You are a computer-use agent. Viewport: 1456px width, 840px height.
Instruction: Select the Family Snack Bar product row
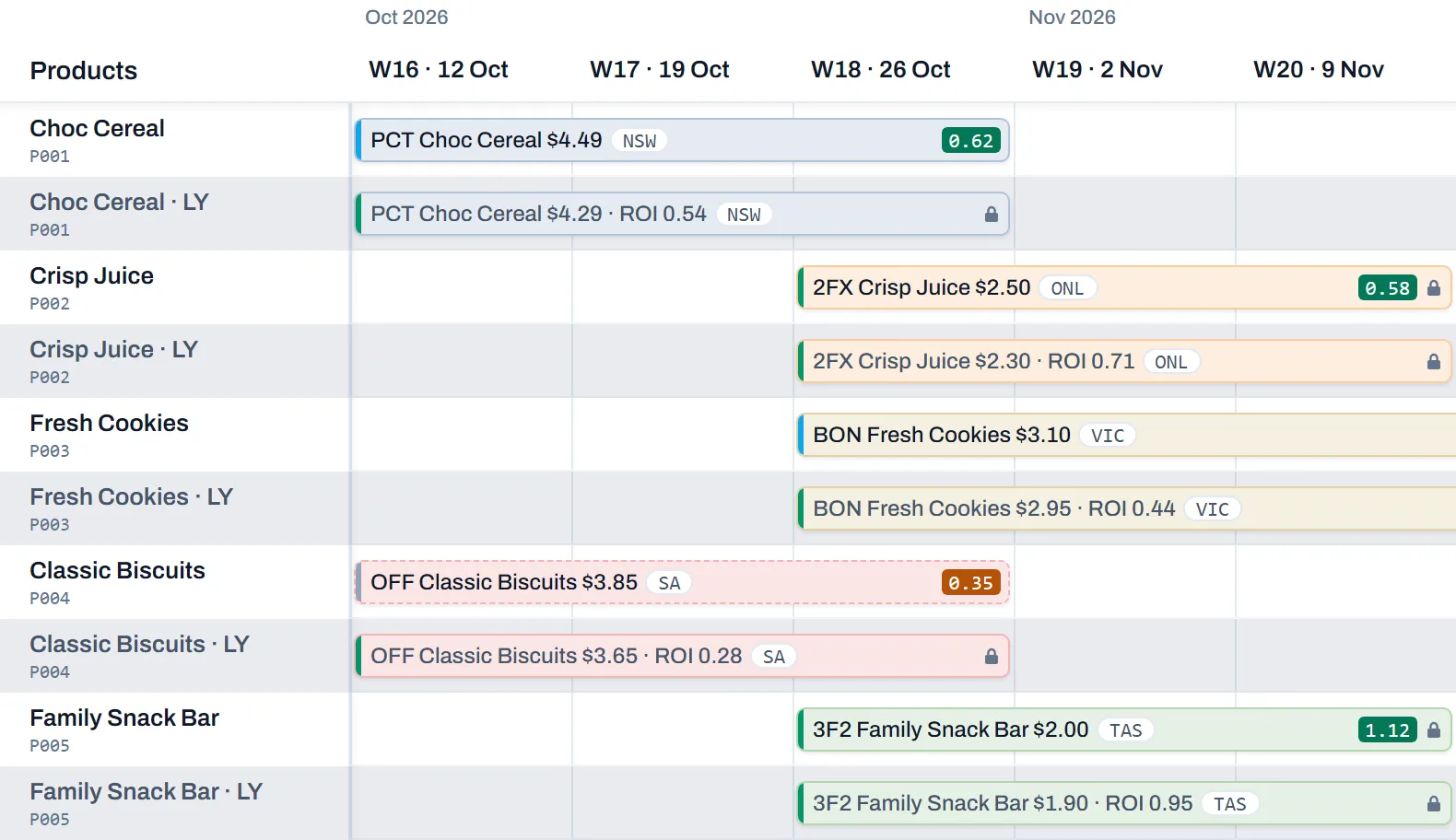pos(175,729)
